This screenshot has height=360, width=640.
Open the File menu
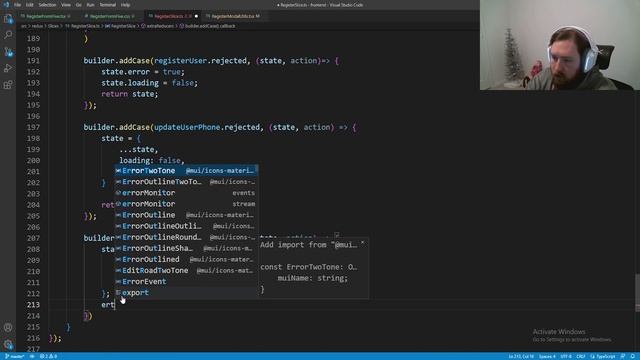(x=17, y=5)
